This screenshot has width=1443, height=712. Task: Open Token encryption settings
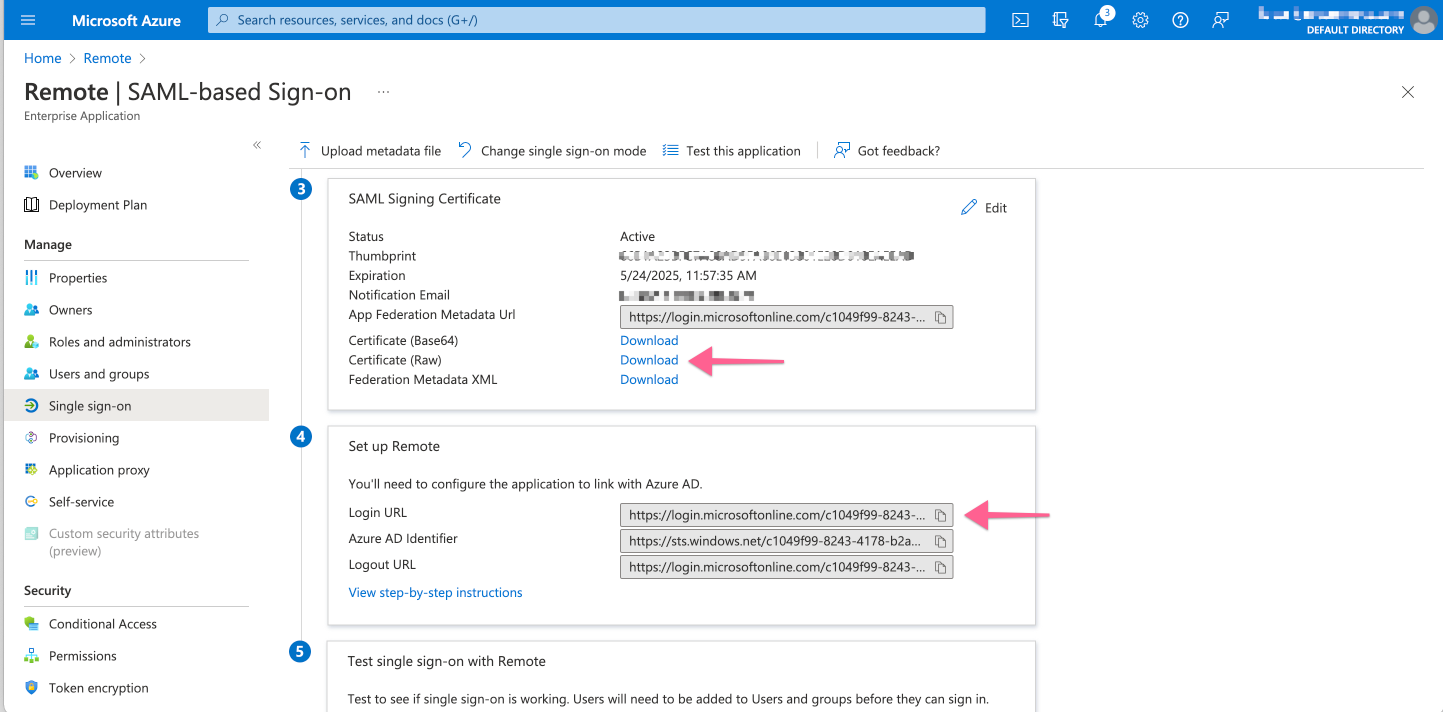(100, 687)
